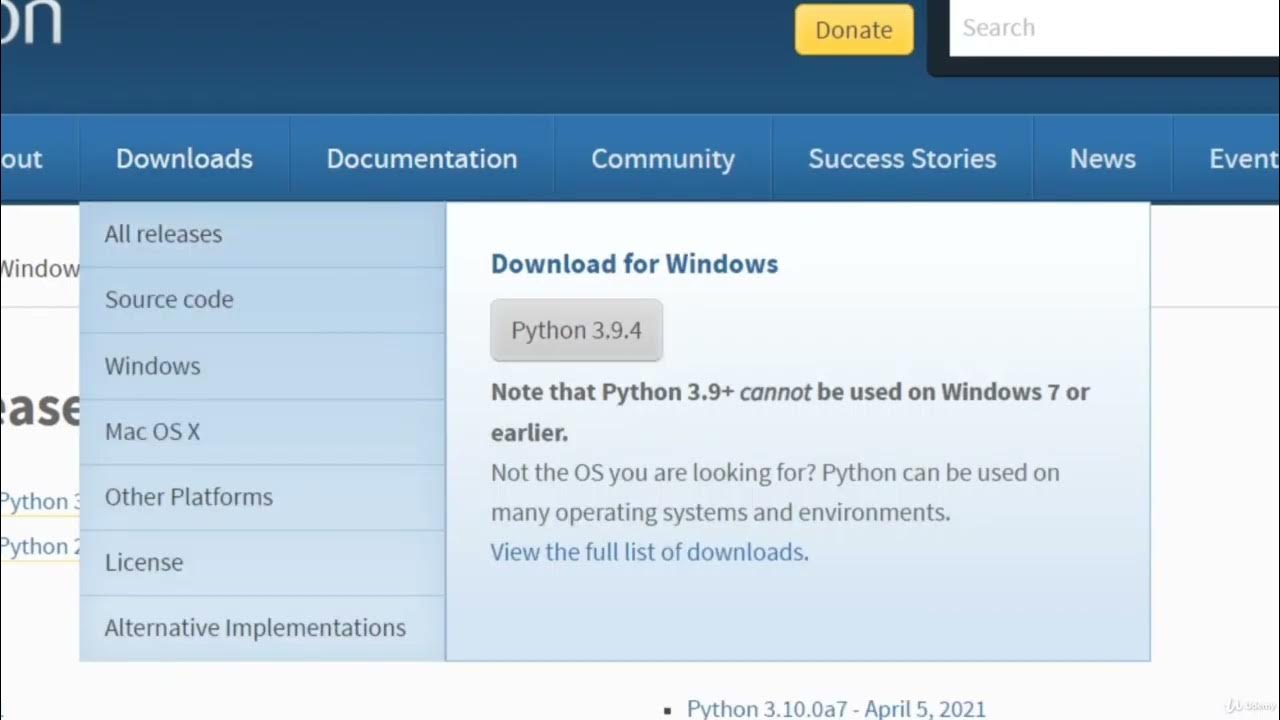Open Python 3.10.0a7 - April 5, 2021 release link
This screenshot has height=720, width=1280.
coord(836,709)
